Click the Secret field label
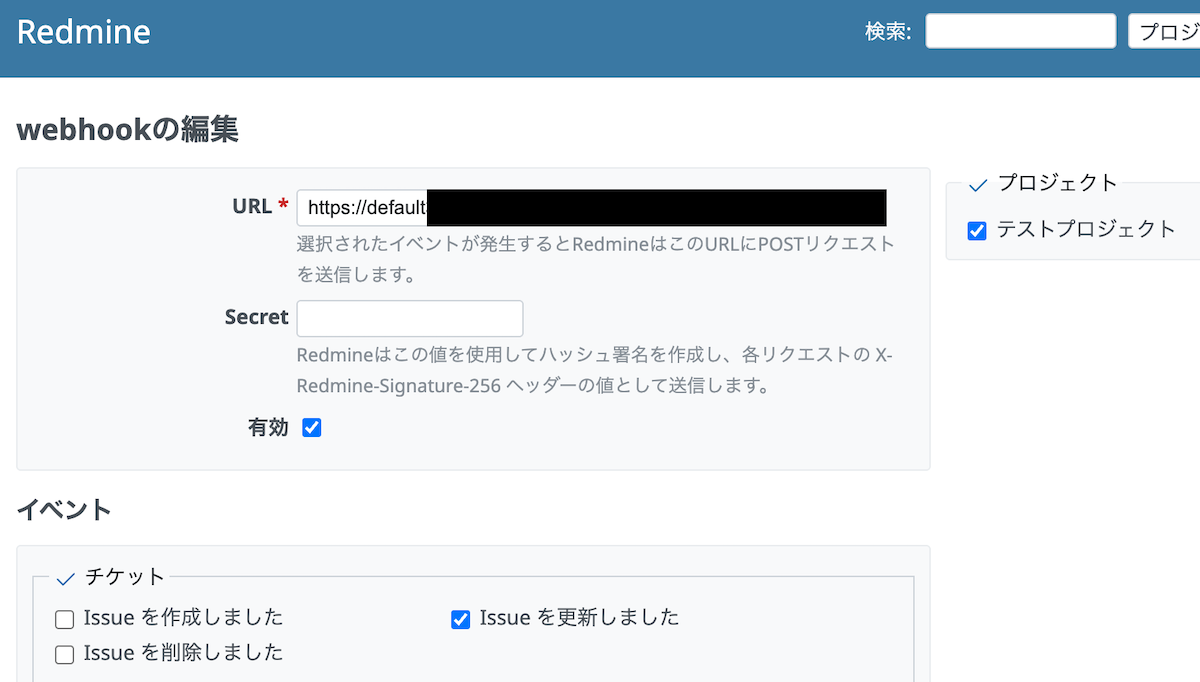The image size is (1200, 682). (x=257, y=317)
